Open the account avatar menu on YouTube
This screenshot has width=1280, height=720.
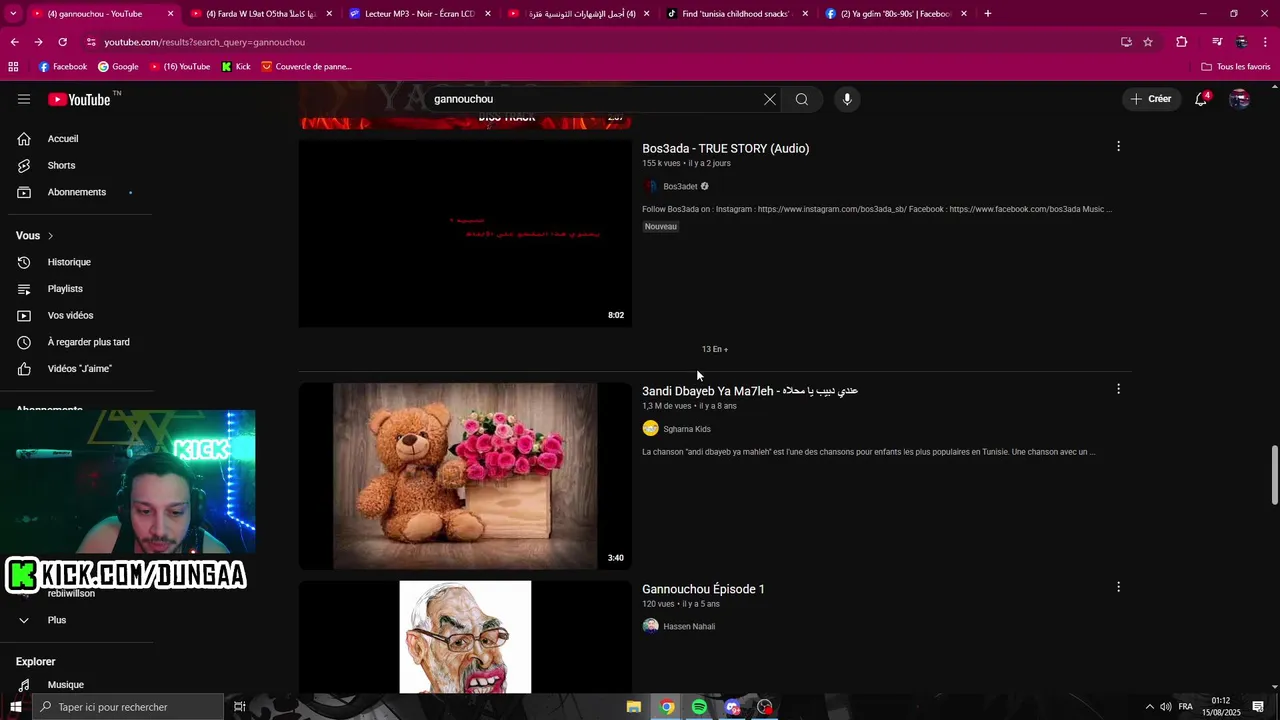click(x=1239, y=99)
